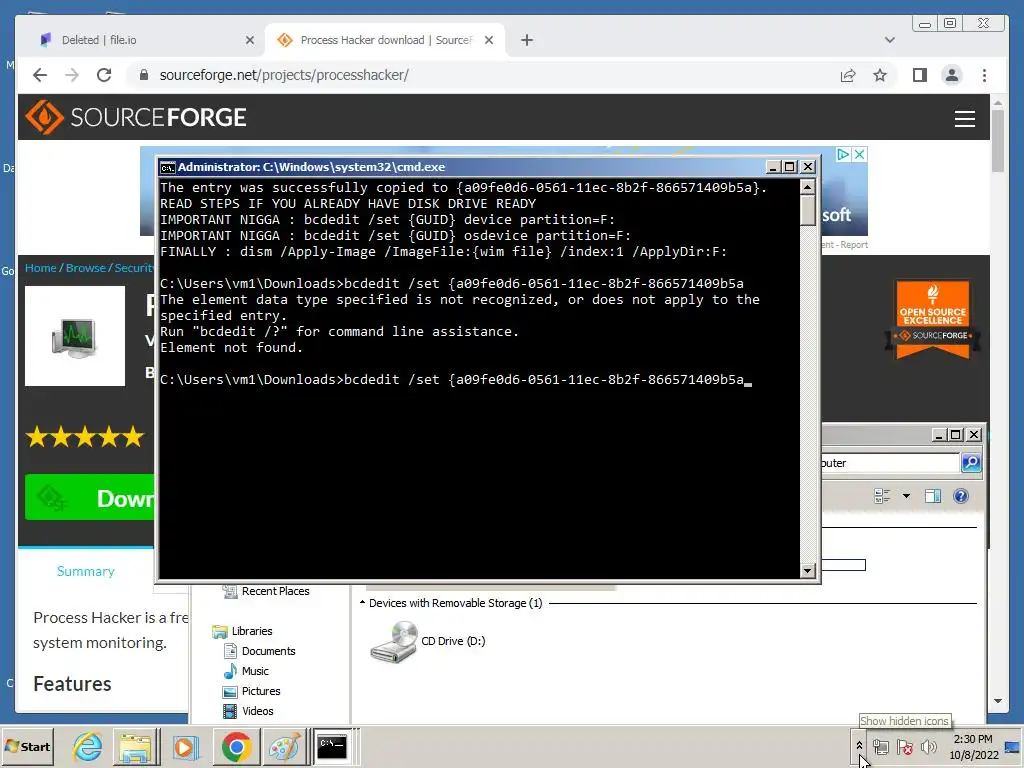The height and width of the screenshot is (768, 1024).
Task: Click the volume speaker tray icon
Action: coord(928,746)
